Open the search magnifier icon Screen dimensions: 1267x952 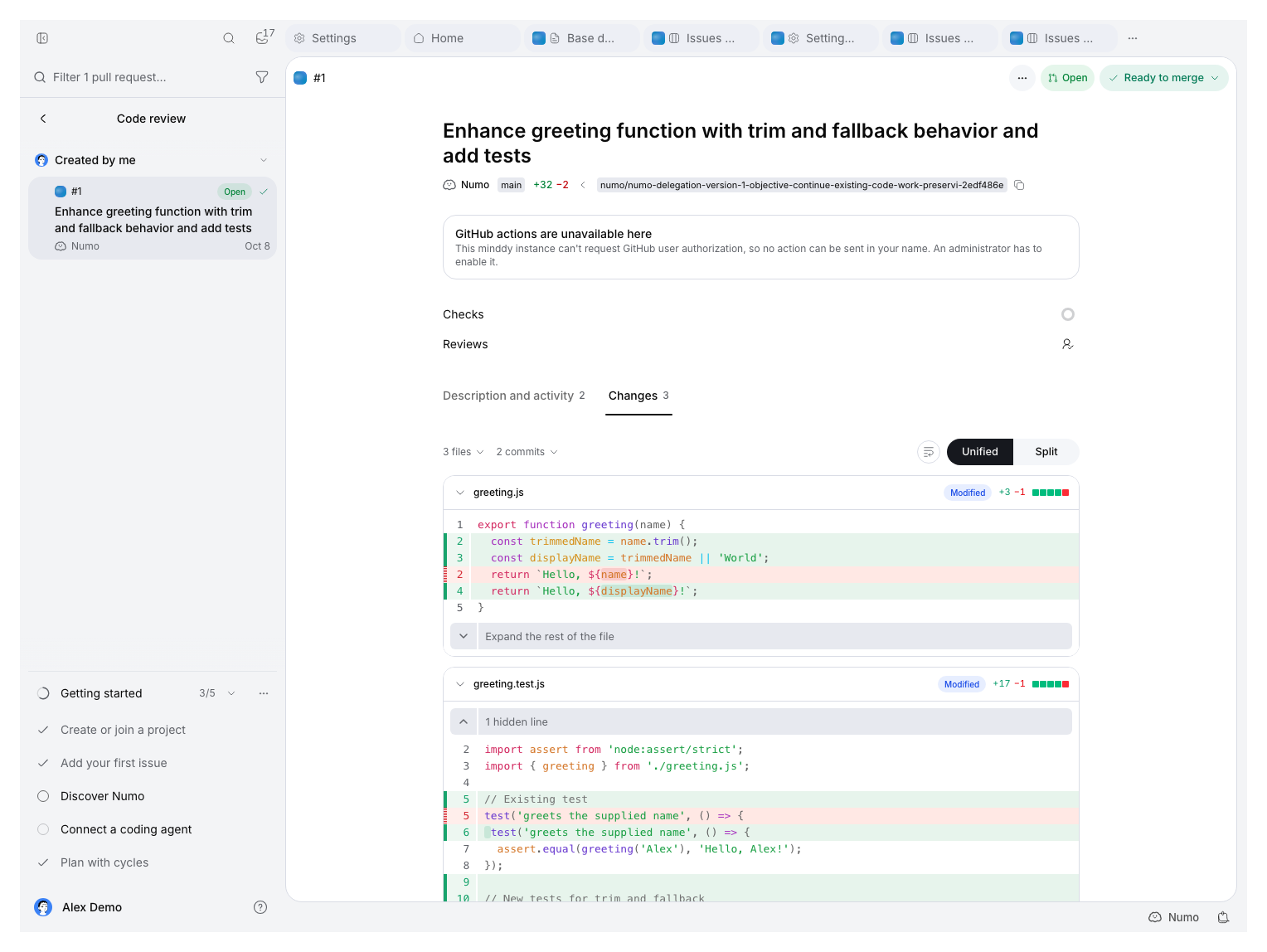(x=229, y=38)
